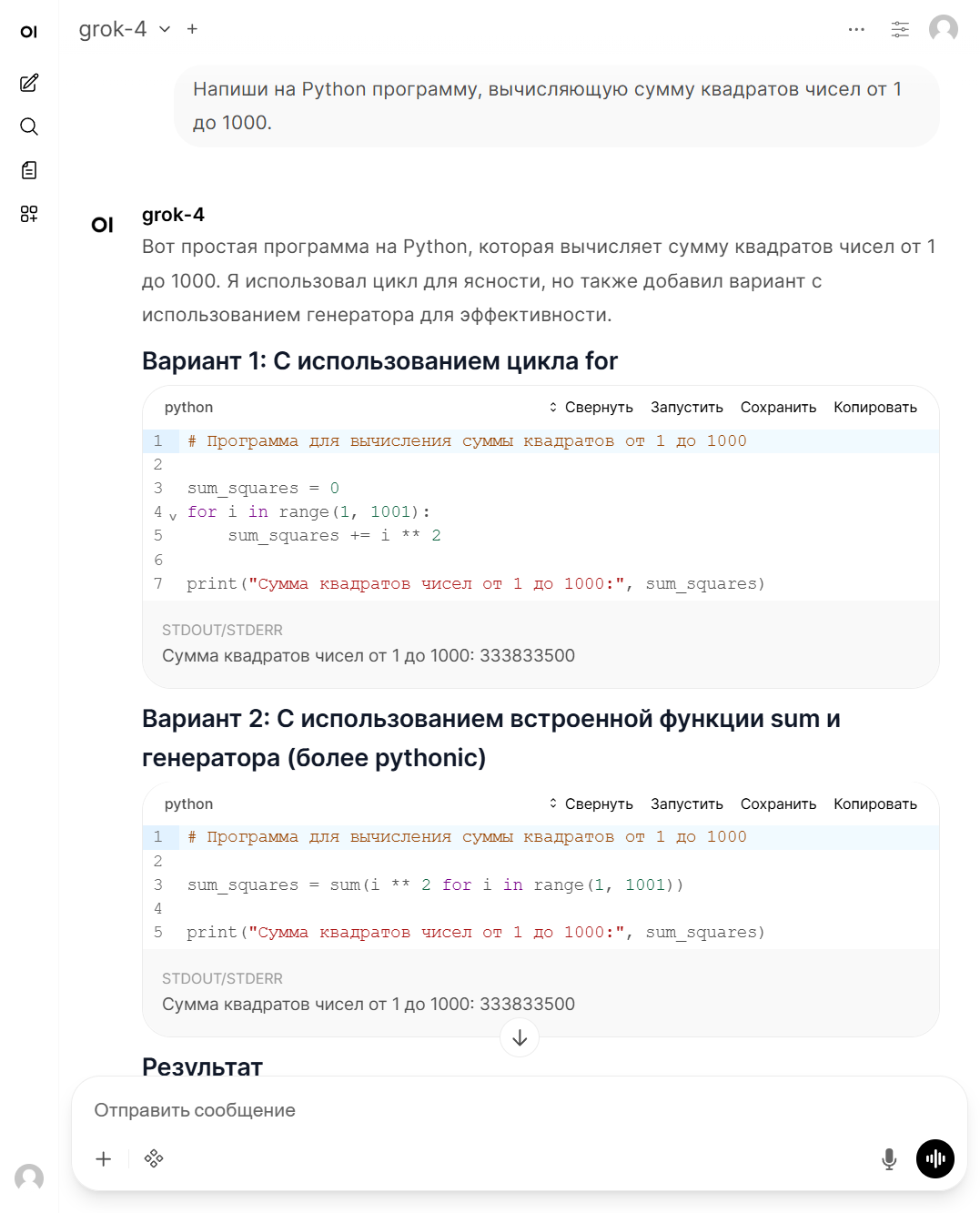Image resolution: width=980 pixels, height=1213 pixels.
Task: Activate the microphone icon for voice input
Action: pos(887,1158)
